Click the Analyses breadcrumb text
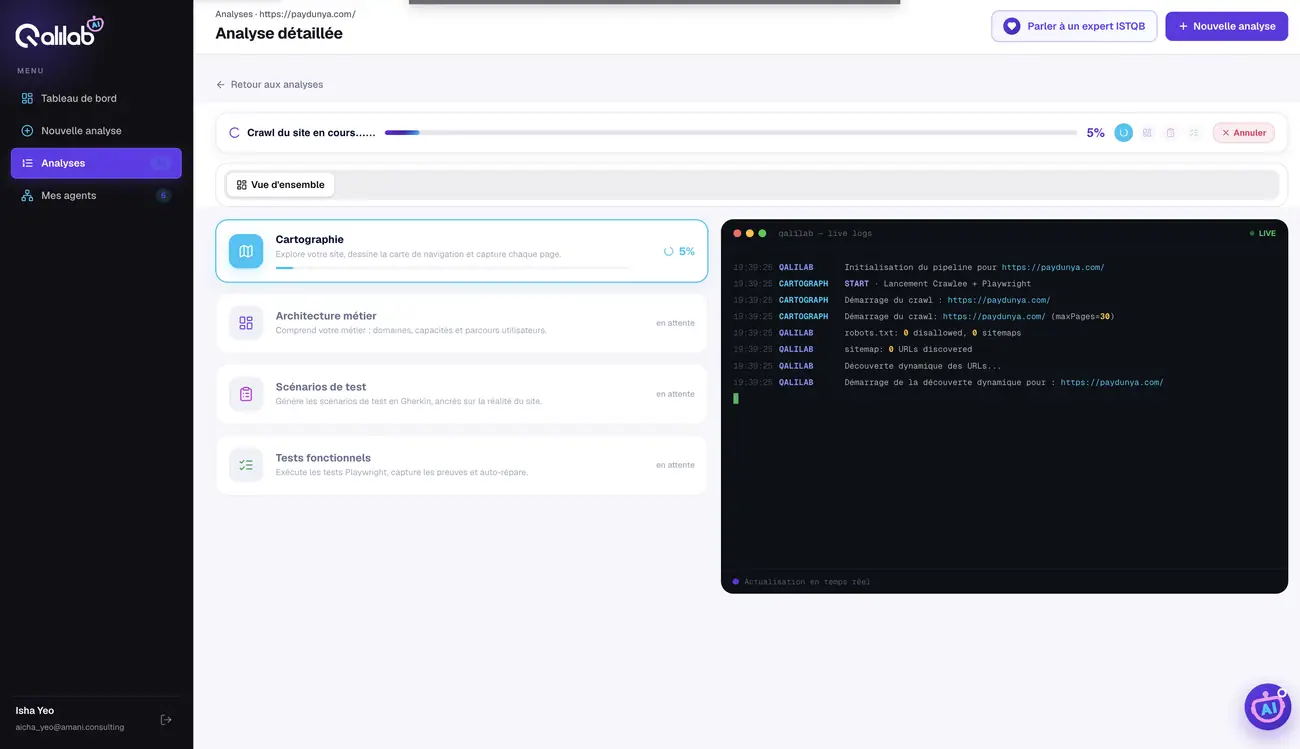This screenshot has height=749, width=1300. click(x=234, y=14)
